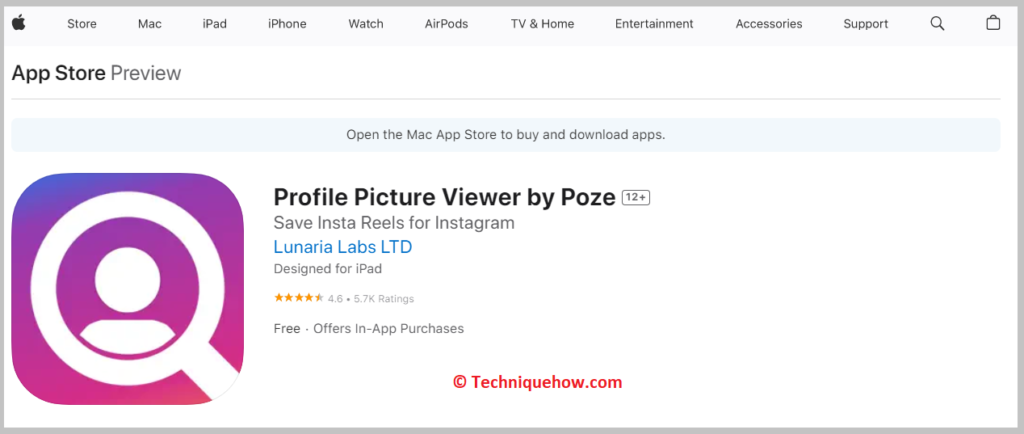Open the TV & Home menu item
The width and height of the screenshot is (1024, 434).
(x=542, y=24)
